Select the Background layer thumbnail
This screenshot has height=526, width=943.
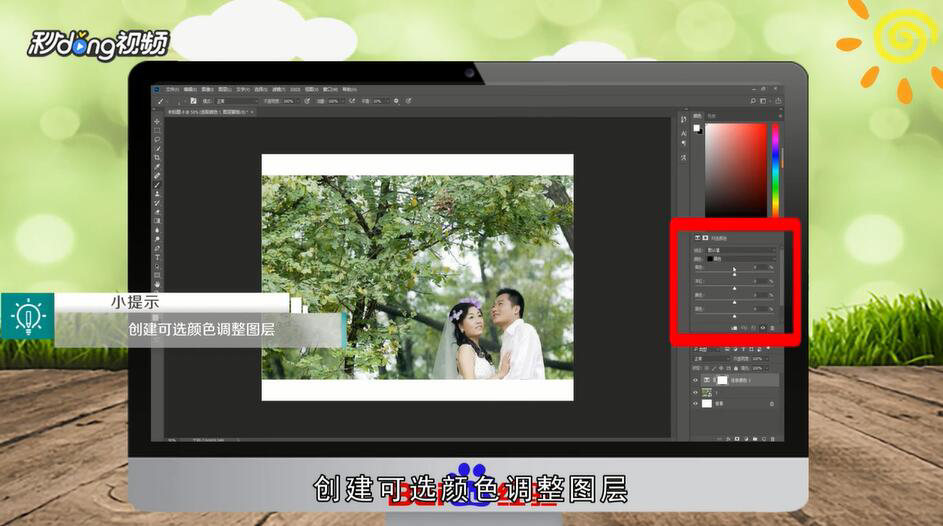[x=707, y=403]
